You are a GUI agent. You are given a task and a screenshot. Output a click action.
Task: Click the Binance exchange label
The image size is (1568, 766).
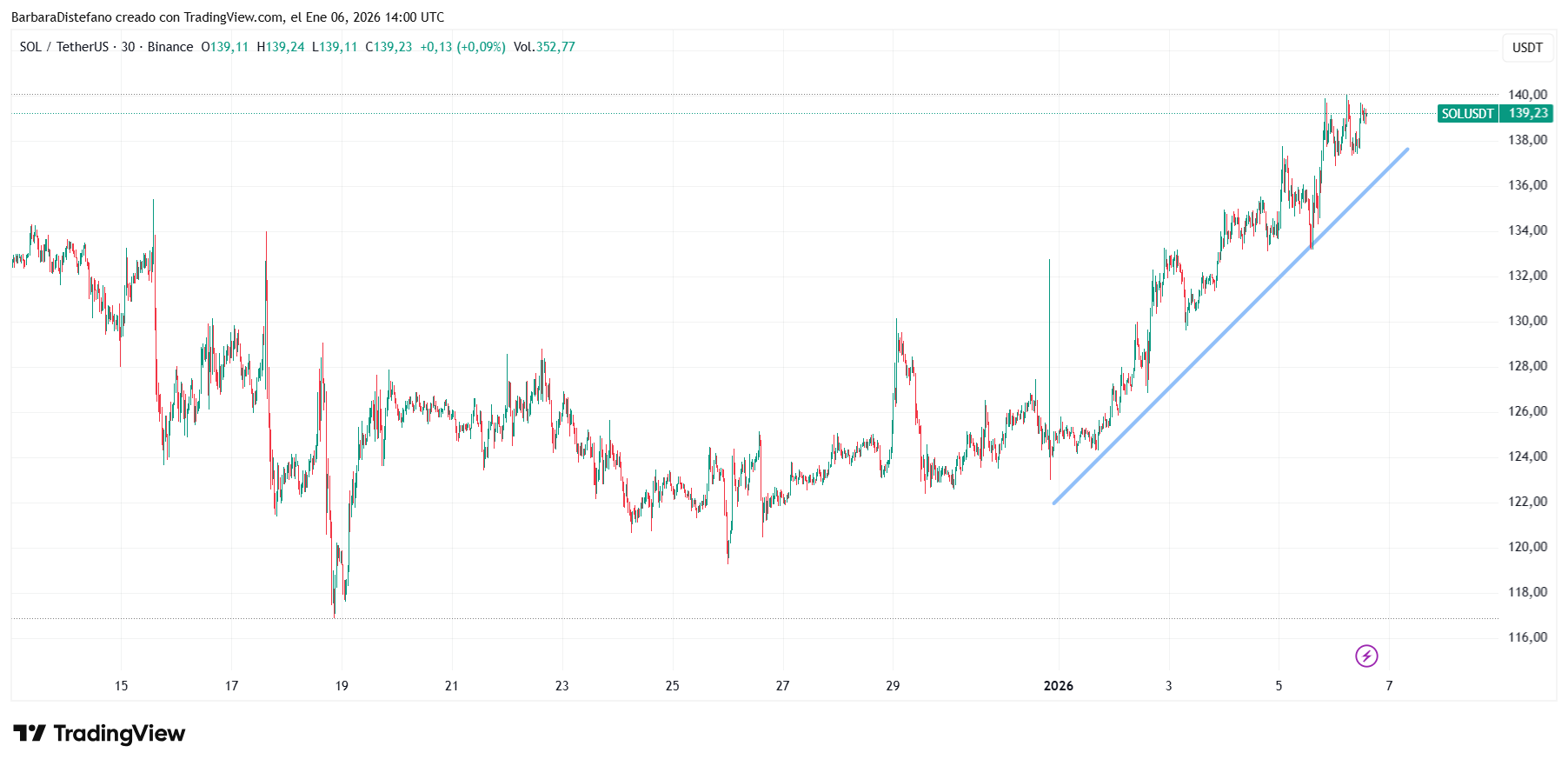(170, 47)
